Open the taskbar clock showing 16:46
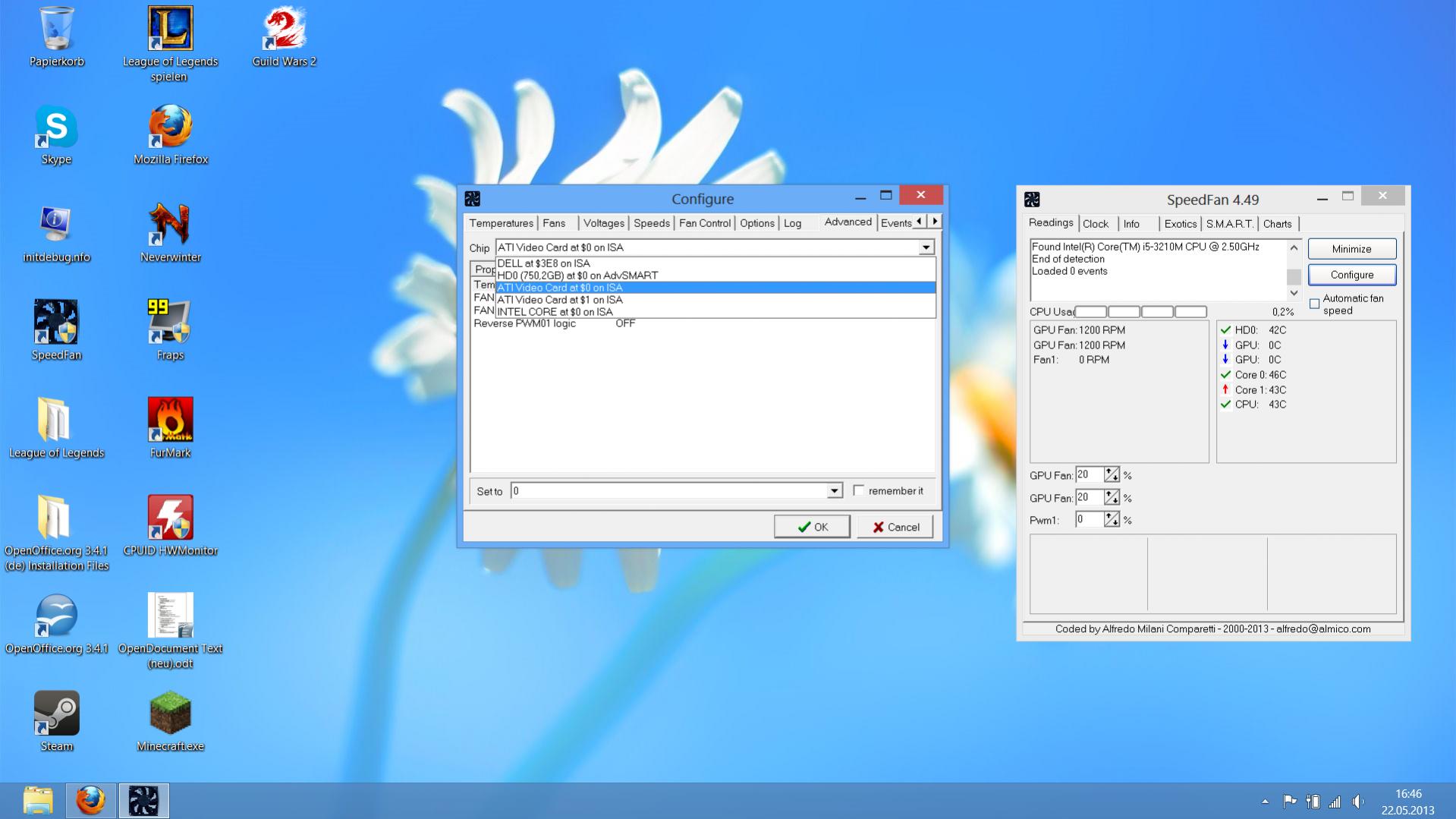The image size is (1456, 819). click(x=1408, y=802)
